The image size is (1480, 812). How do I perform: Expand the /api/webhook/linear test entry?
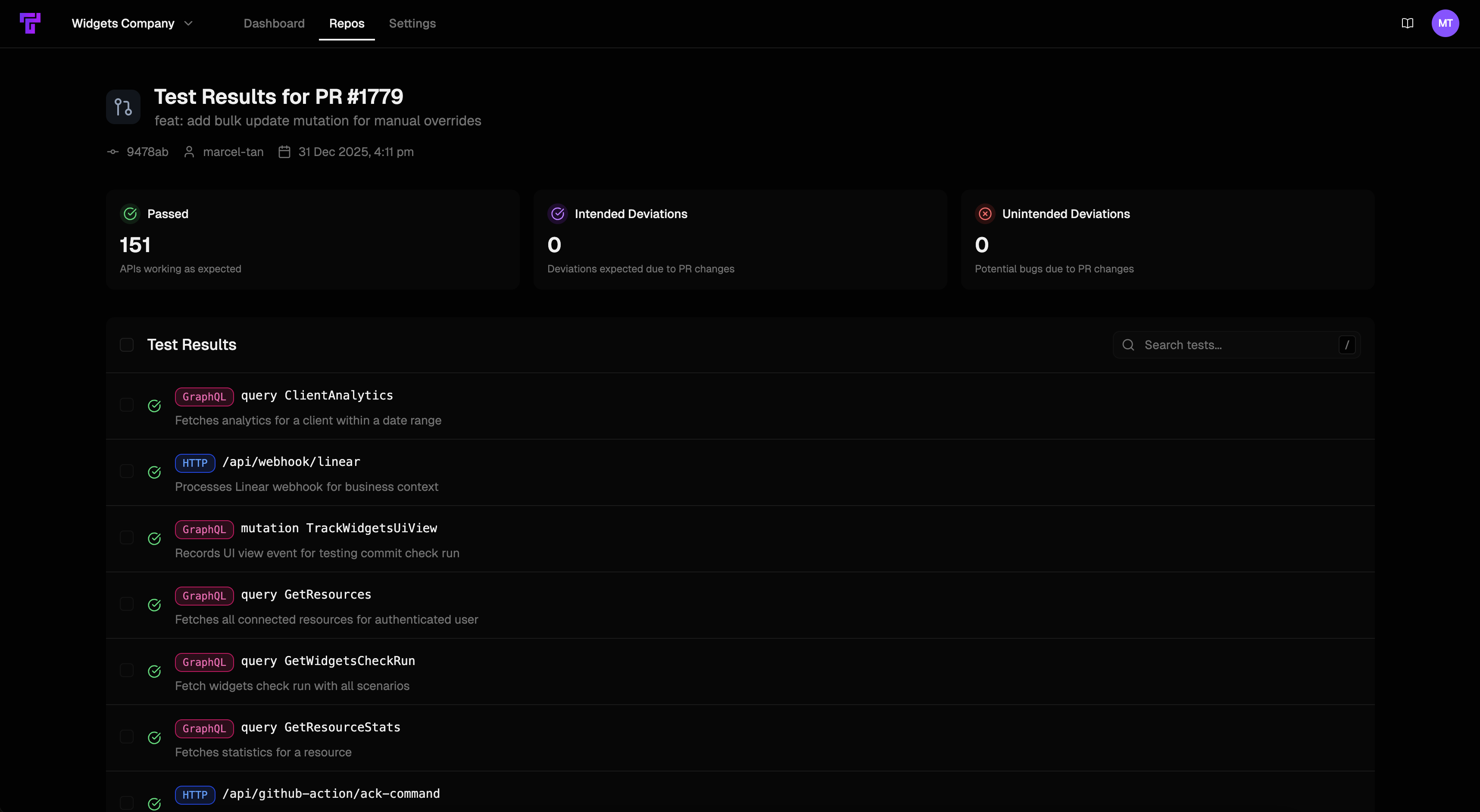[291, 462]
